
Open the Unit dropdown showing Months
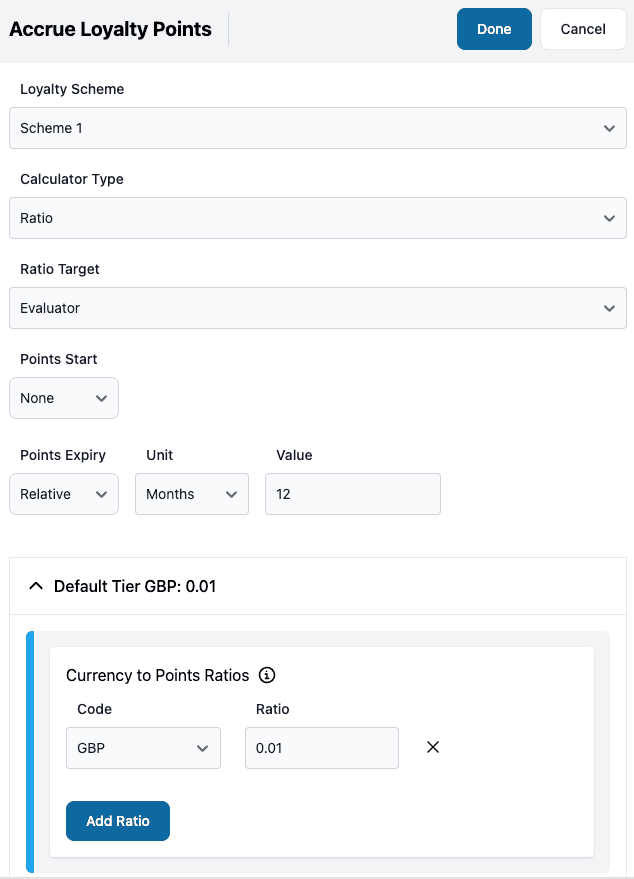pyautogui.click(x=191, y=494)
